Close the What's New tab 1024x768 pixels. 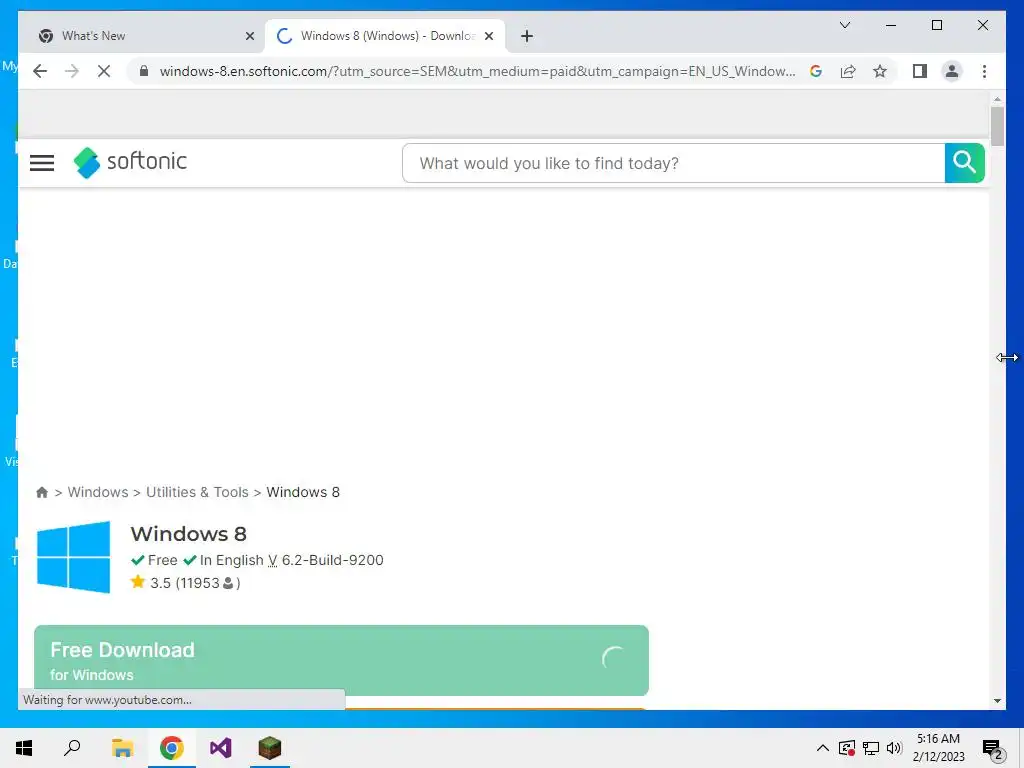tap(249, 36)
